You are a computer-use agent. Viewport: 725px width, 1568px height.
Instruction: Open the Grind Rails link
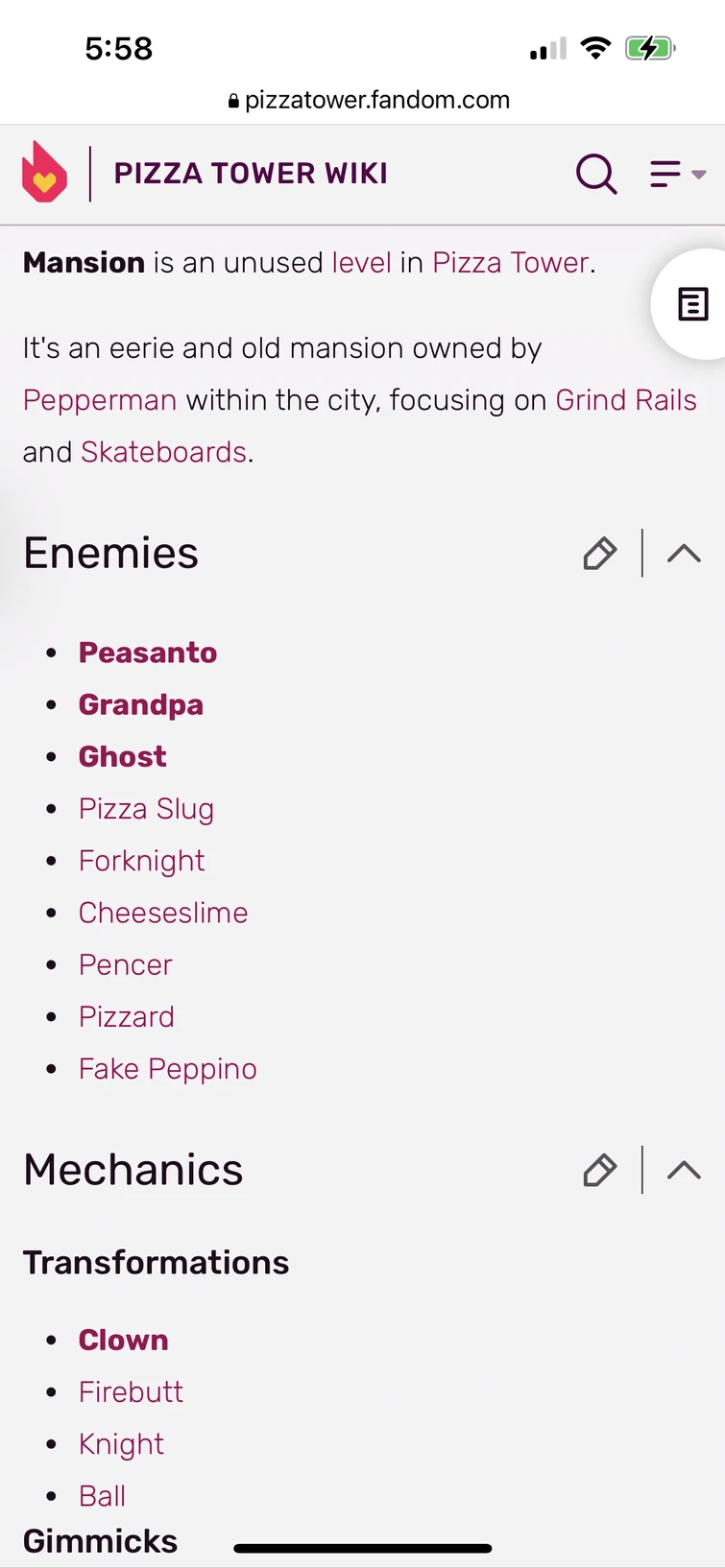point(626,400)
